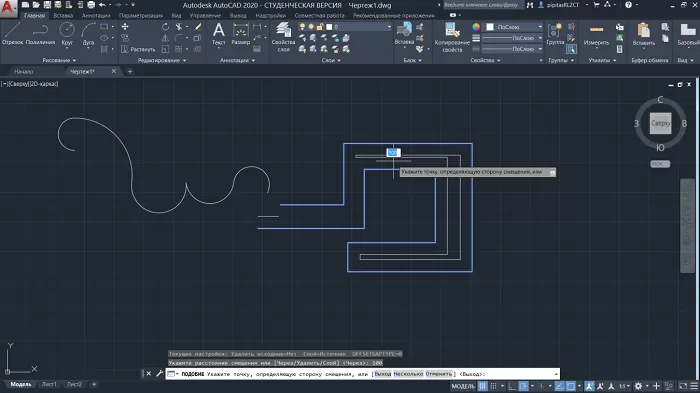
Task: Toggle object snap tracking in status bar
Action: [x=559, y=386]
